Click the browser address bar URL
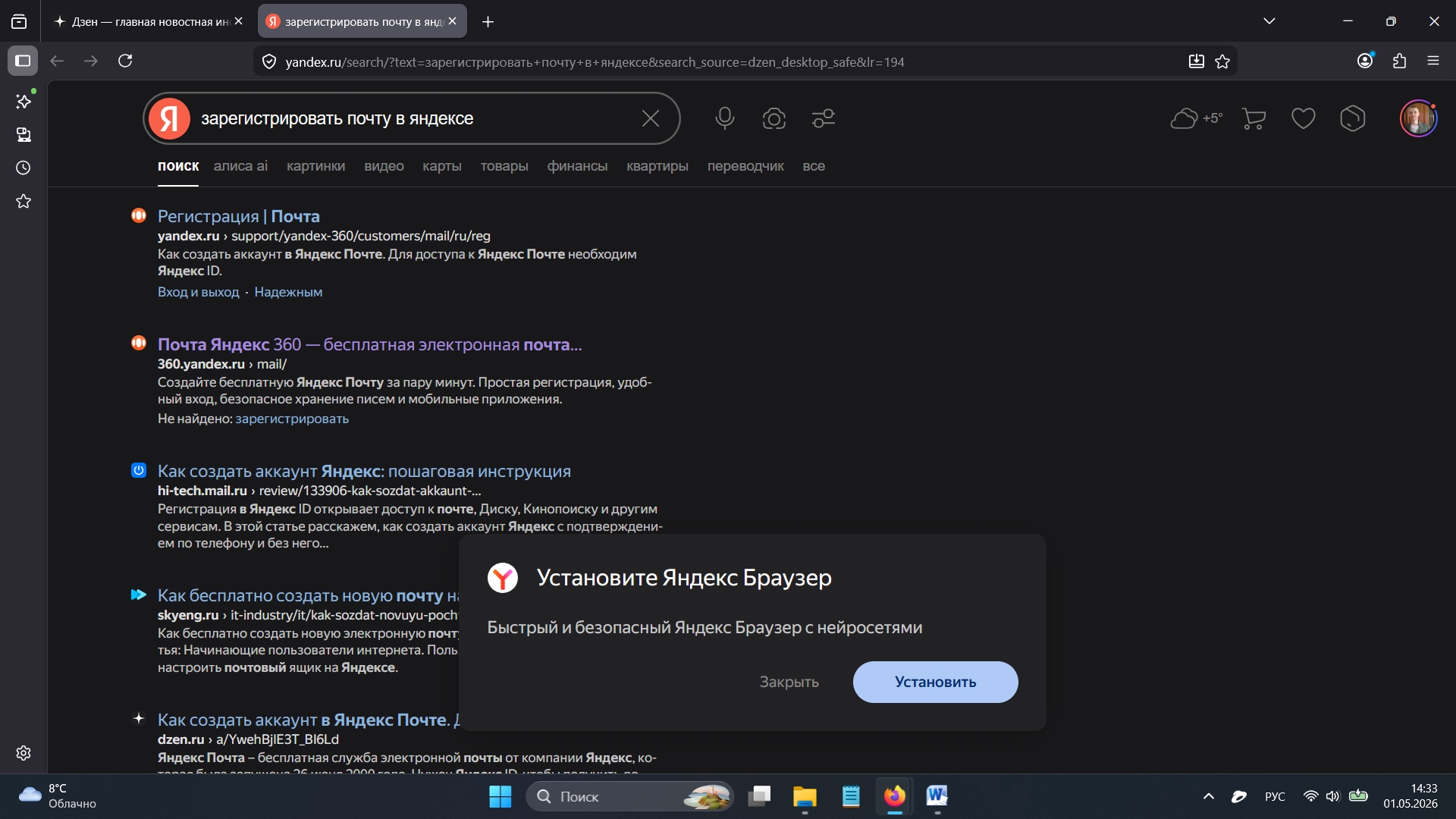 (595, 61)
